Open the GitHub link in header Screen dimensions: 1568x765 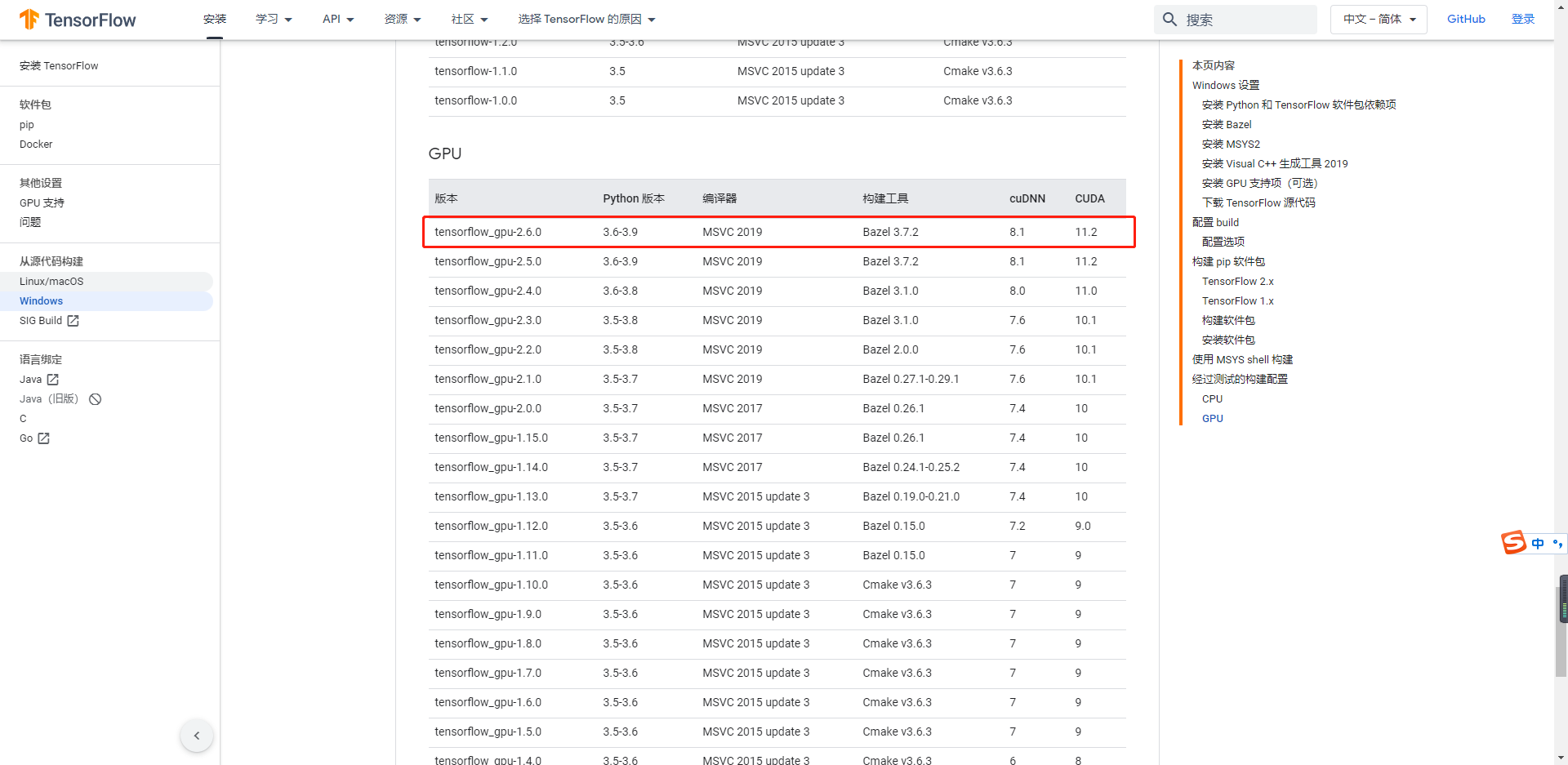click(1466, 19)
